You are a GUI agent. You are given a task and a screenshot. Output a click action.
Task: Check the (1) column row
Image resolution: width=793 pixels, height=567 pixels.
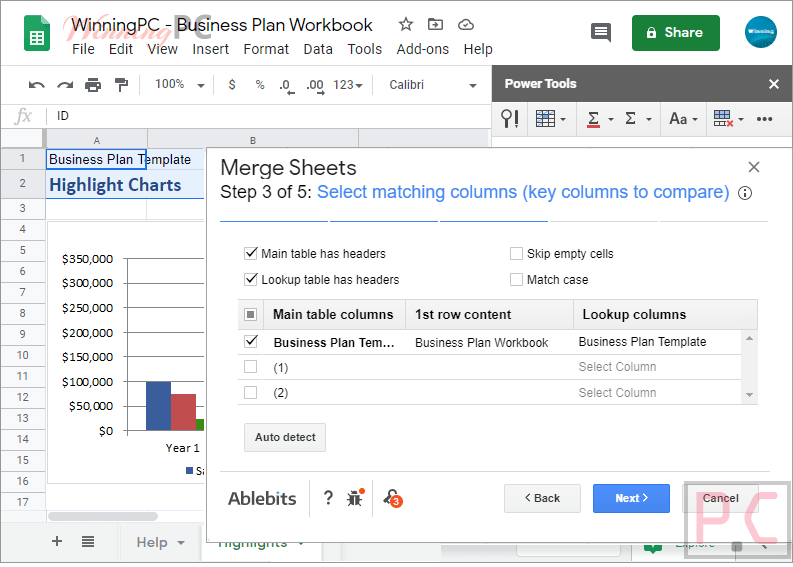pos(250,367)
